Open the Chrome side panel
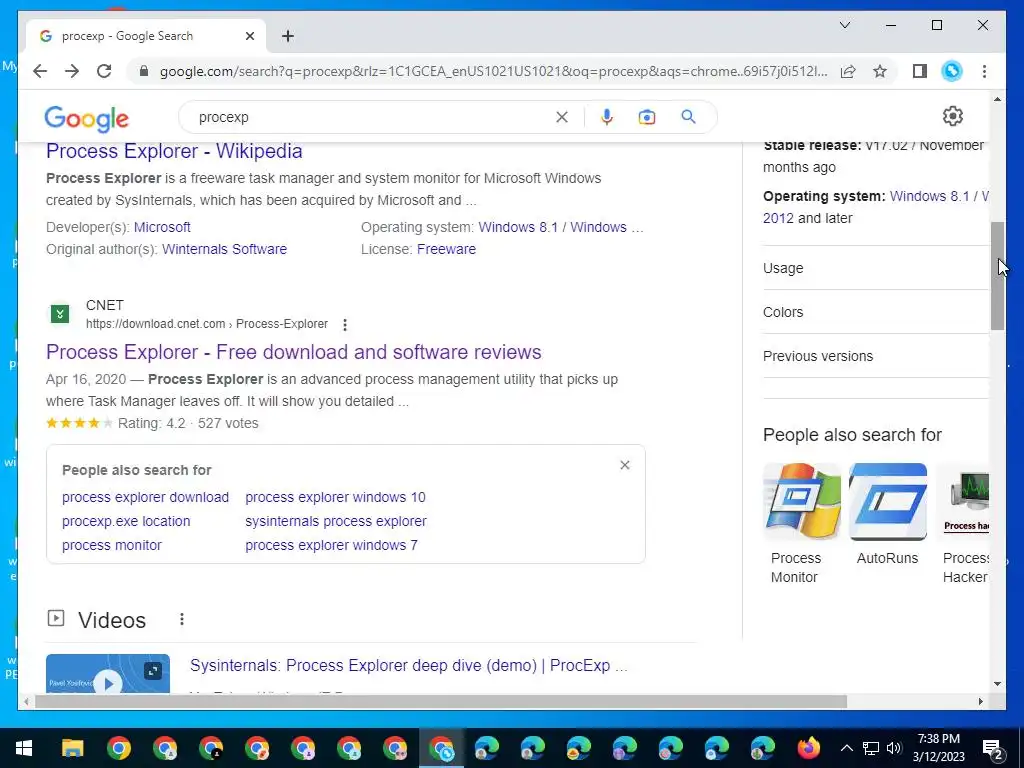1024x768 pixels. [x=920, y=71]
